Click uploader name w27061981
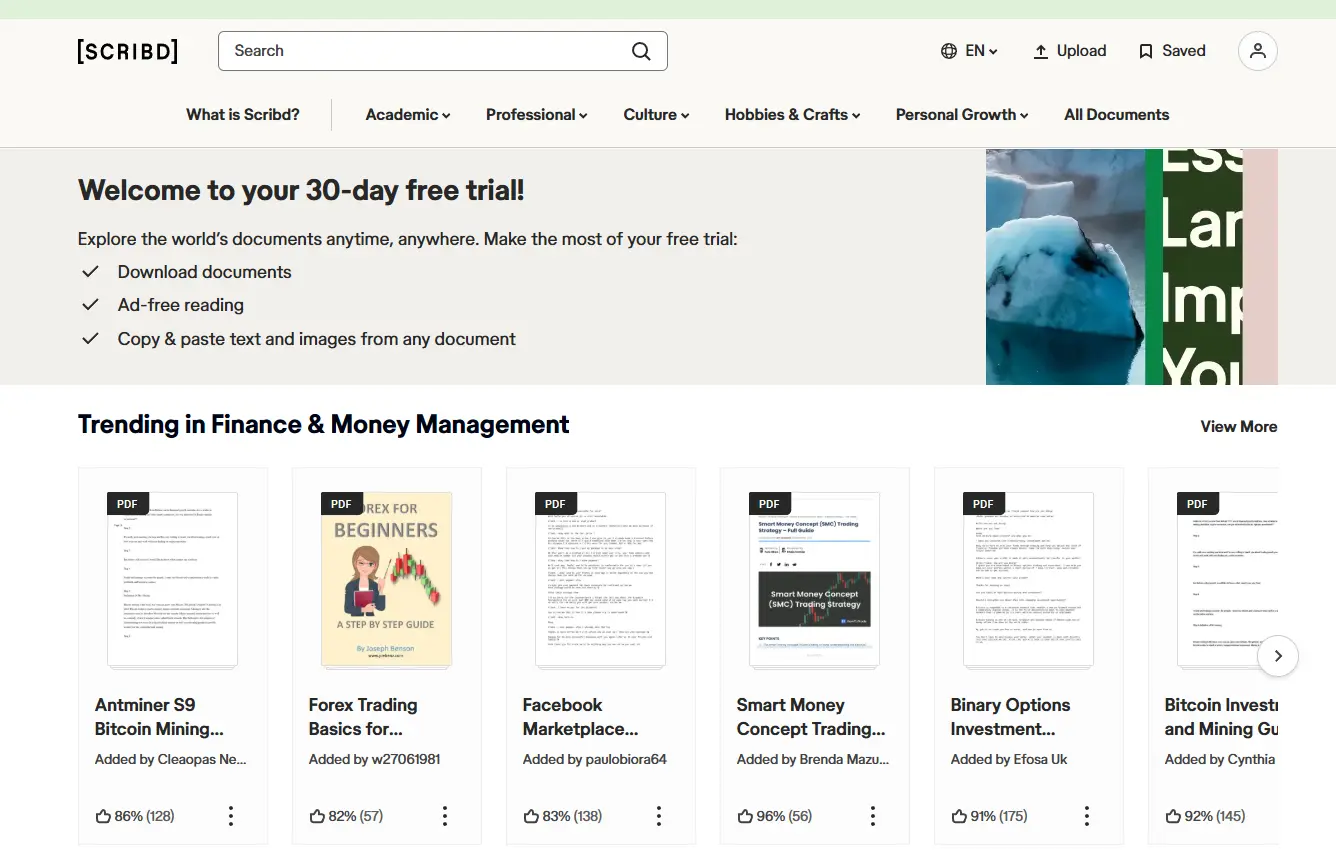Screen dimensions: 1336x865 pos(406,759)
